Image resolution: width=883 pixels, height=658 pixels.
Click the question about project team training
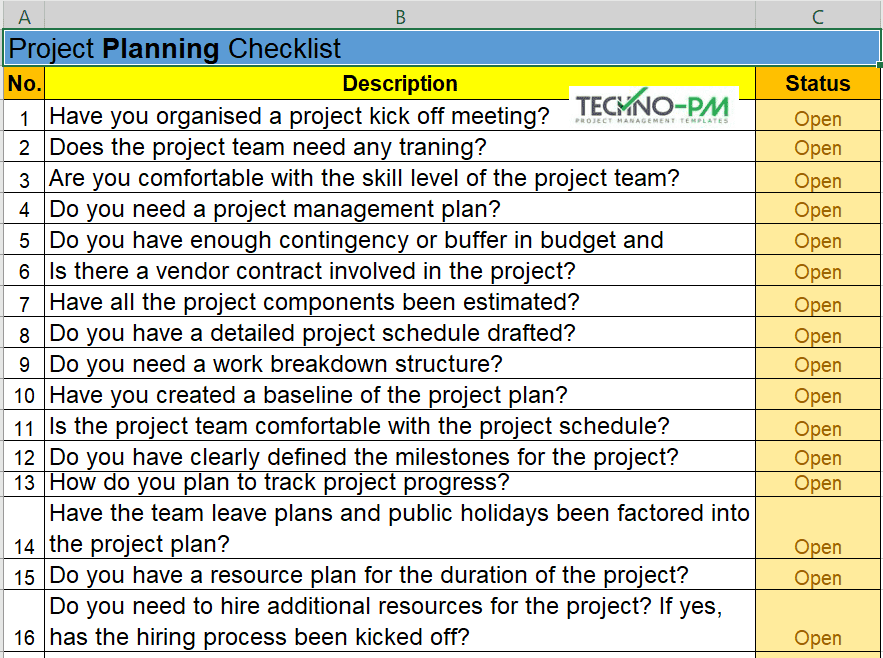pyautogui.click(x=400, y=148)
